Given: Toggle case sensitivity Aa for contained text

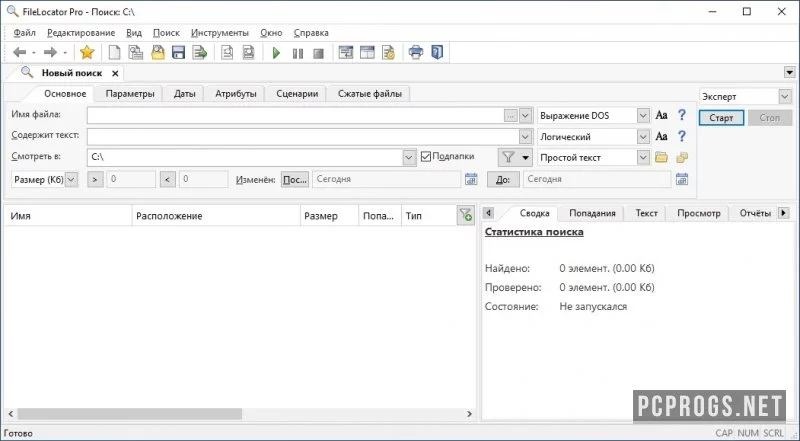Looking at the screenshot, I should (661, 136).
